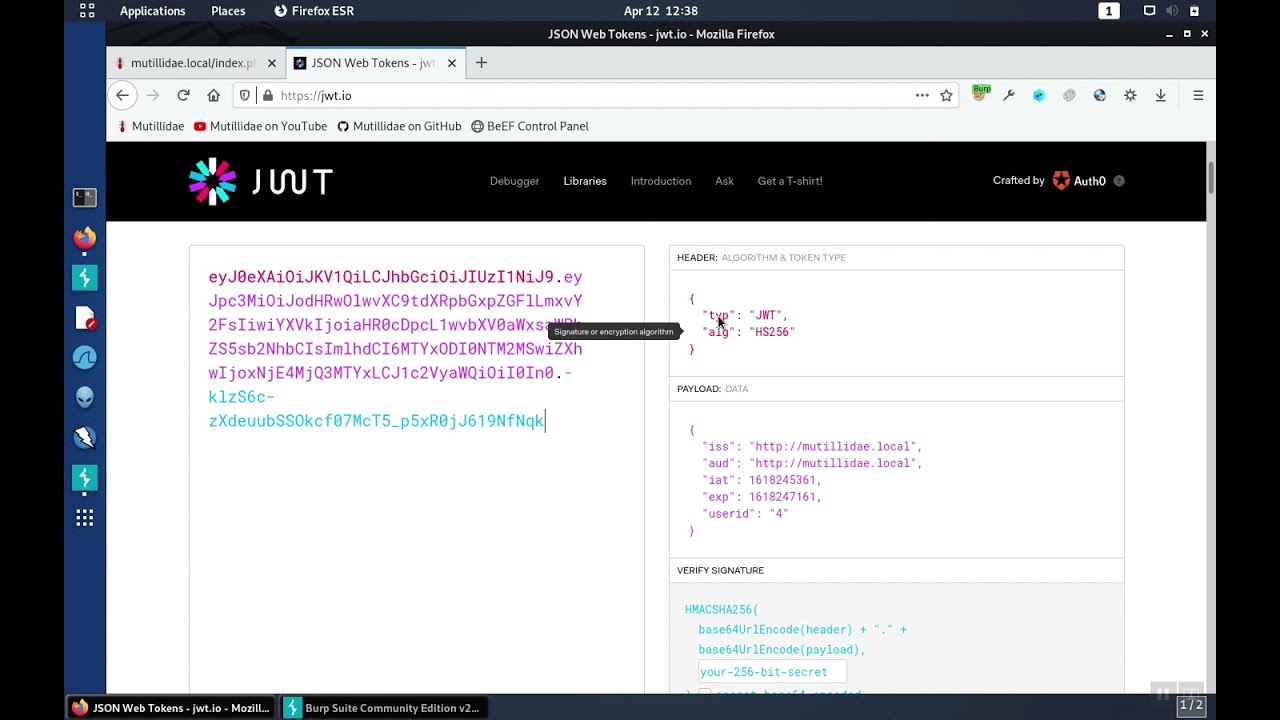Click the workspace indicator 1 in top panel

1108,11
